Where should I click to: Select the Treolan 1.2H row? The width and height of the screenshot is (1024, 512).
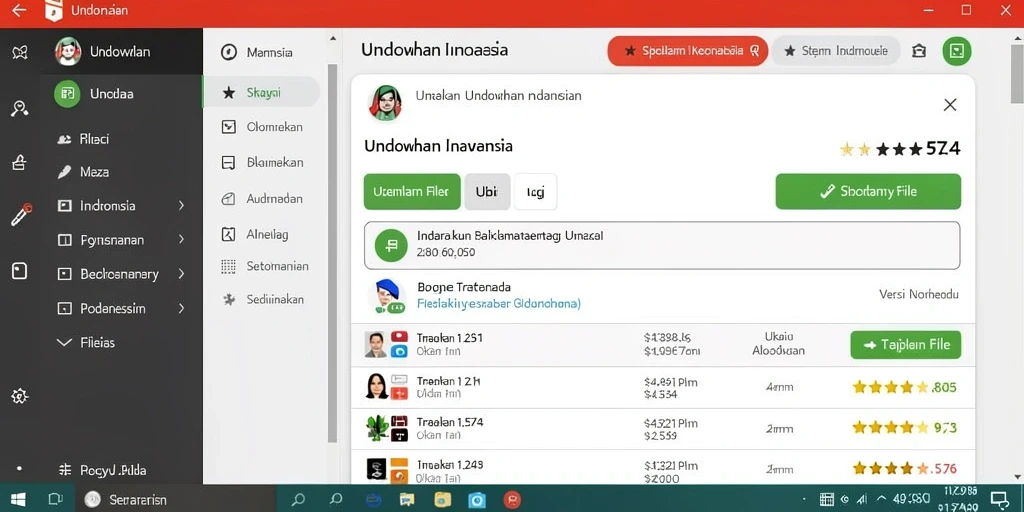662,387
